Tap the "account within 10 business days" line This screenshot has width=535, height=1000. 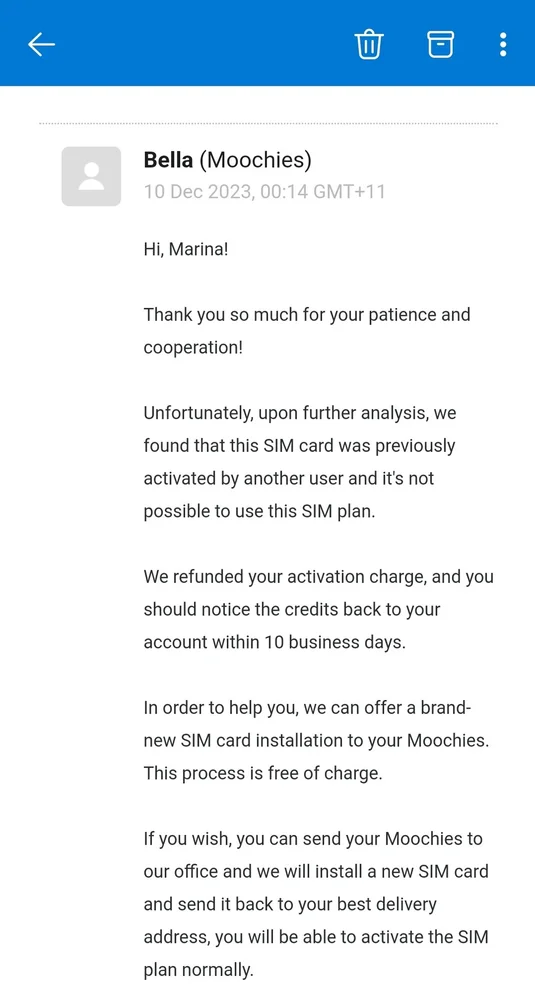coord(275,642)
